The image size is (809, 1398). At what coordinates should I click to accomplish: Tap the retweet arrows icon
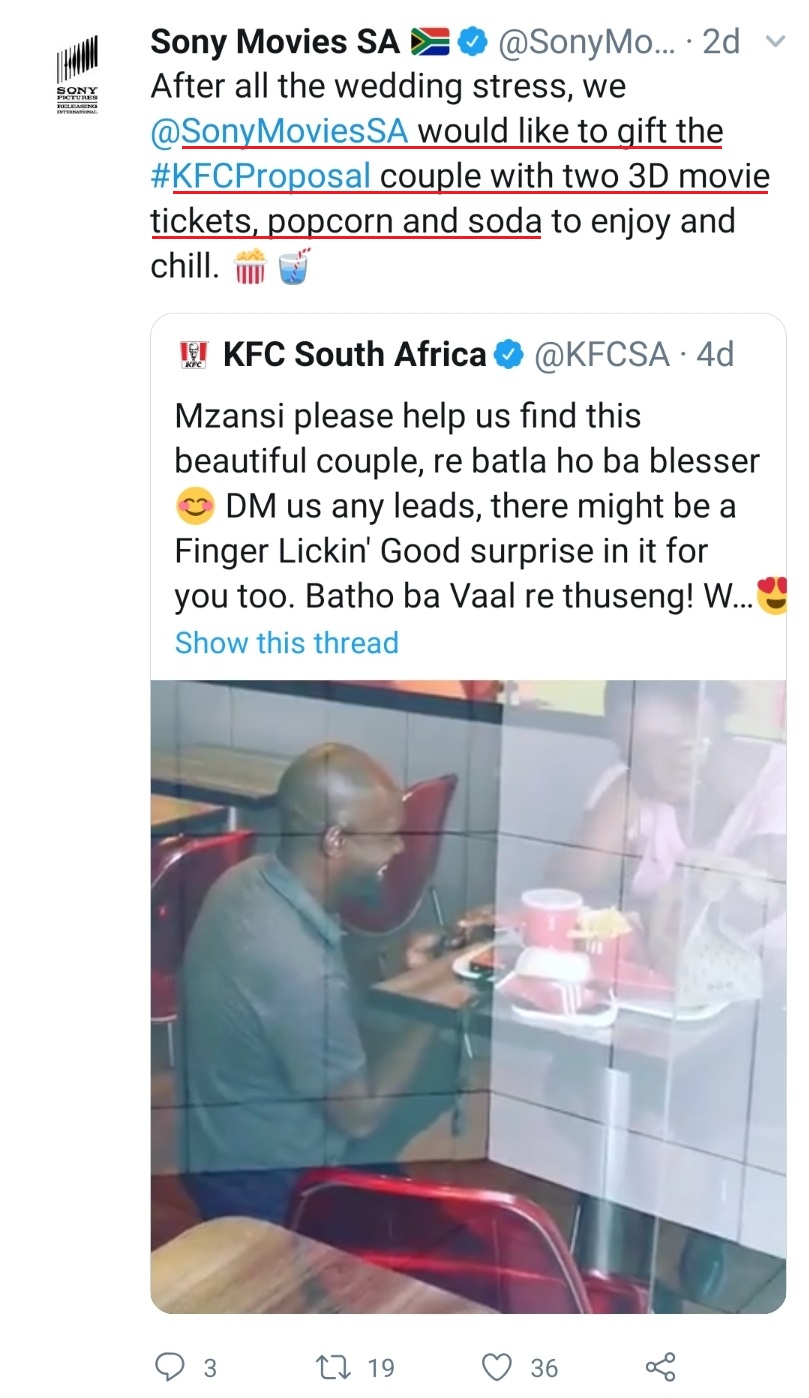point(329,1366)
